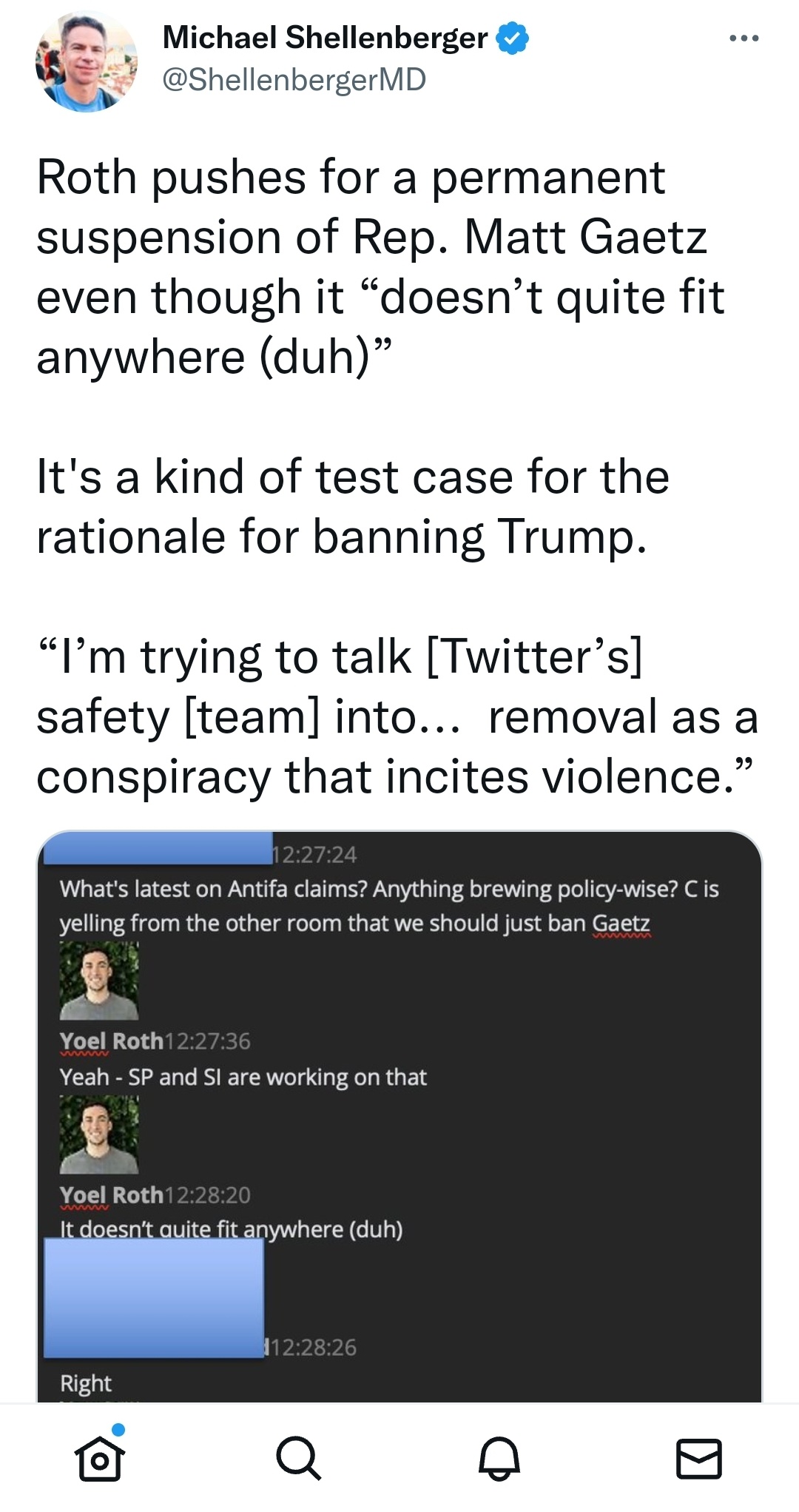Click the tweet text about Matt Gaetz
The height and width of the screenshot is (1512, 799).
pos(380,267)
